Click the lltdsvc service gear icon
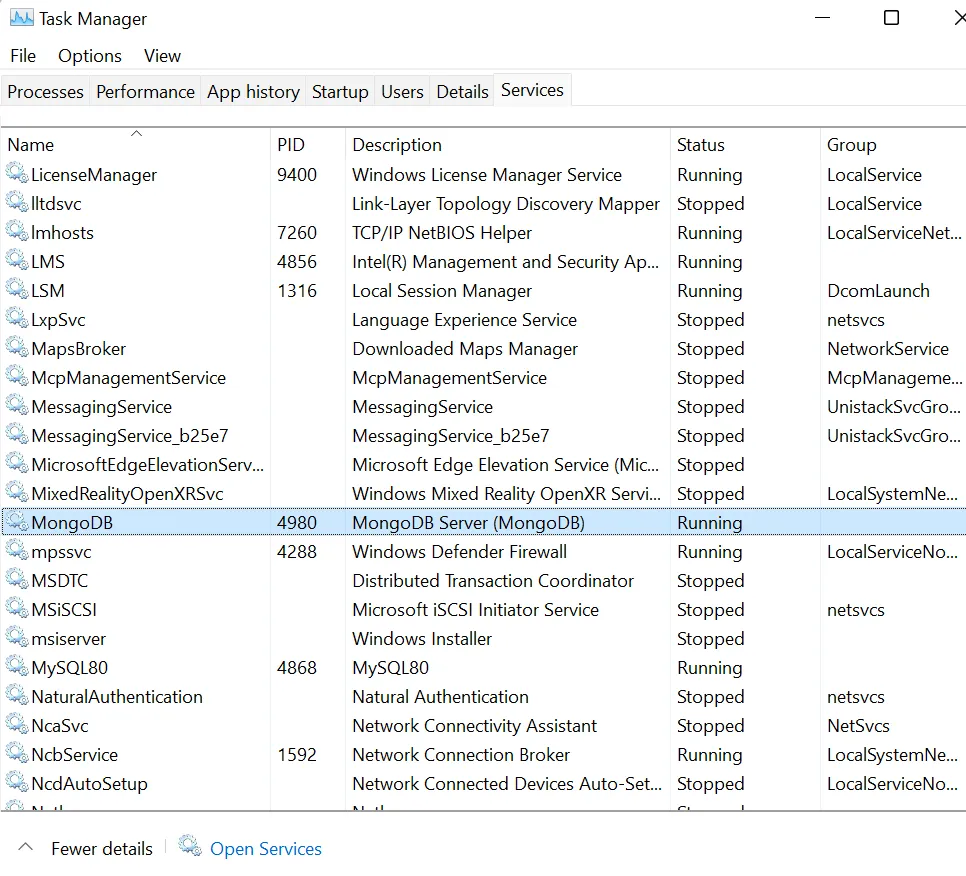The width and height of the screenshot is (966, 876). 17,203
